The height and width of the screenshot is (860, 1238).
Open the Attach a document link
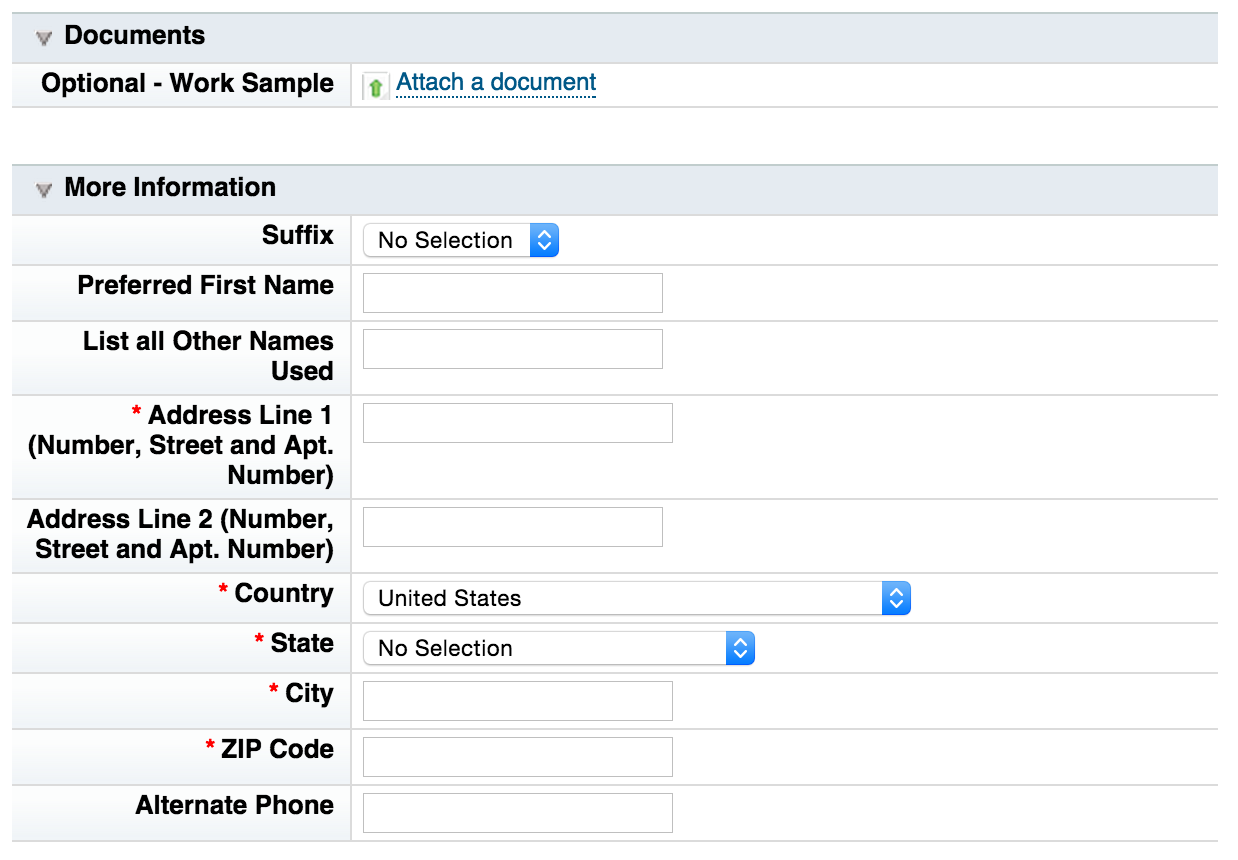coord(496,83)
